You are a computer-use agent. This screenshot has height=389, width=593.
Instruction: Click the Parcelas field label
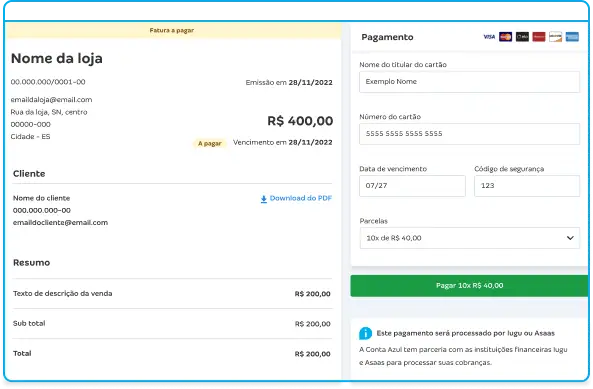pos(374,221)
